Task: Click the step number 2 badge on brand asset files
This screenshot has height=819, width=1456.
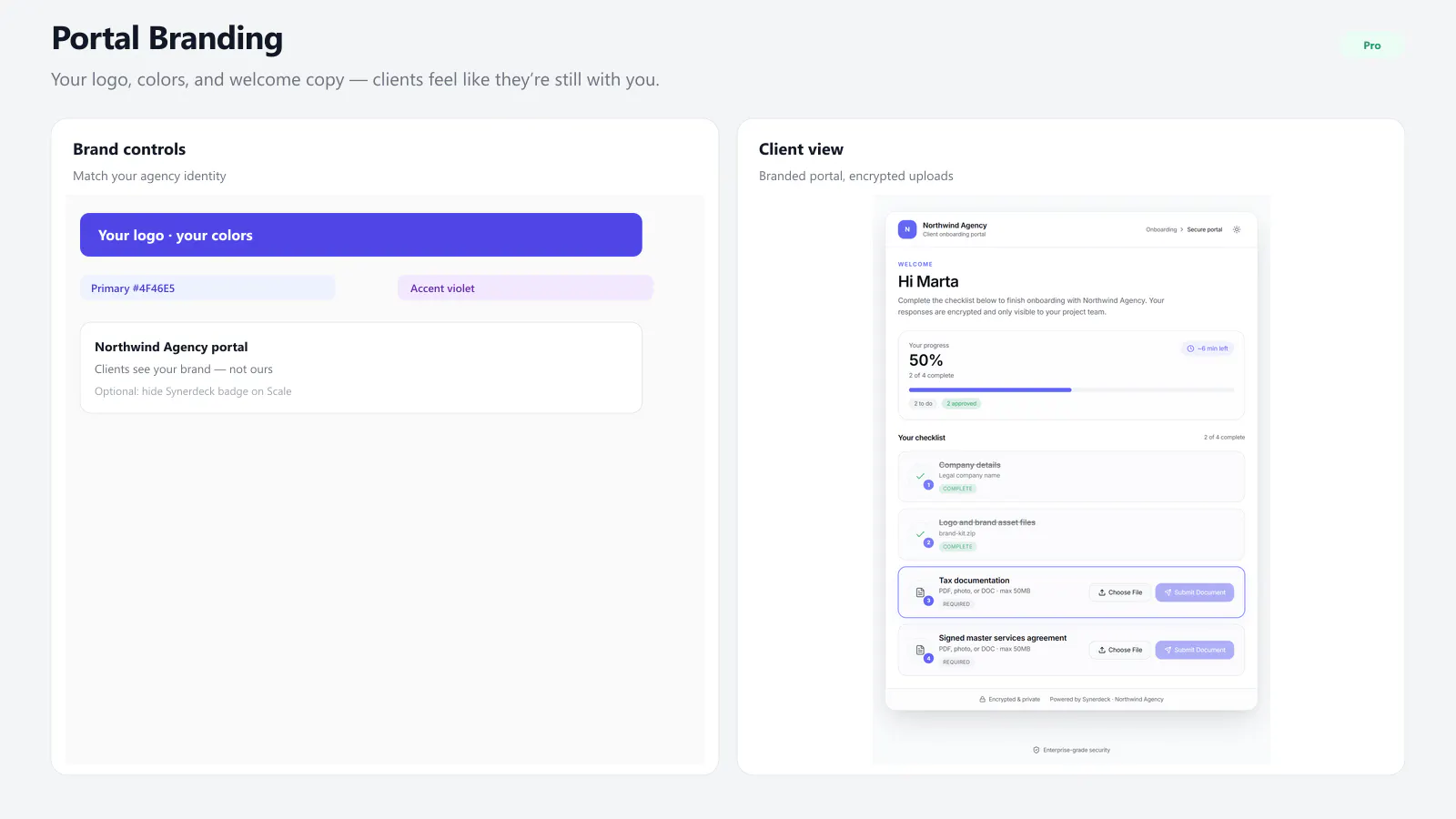Action: coord(928,543)
